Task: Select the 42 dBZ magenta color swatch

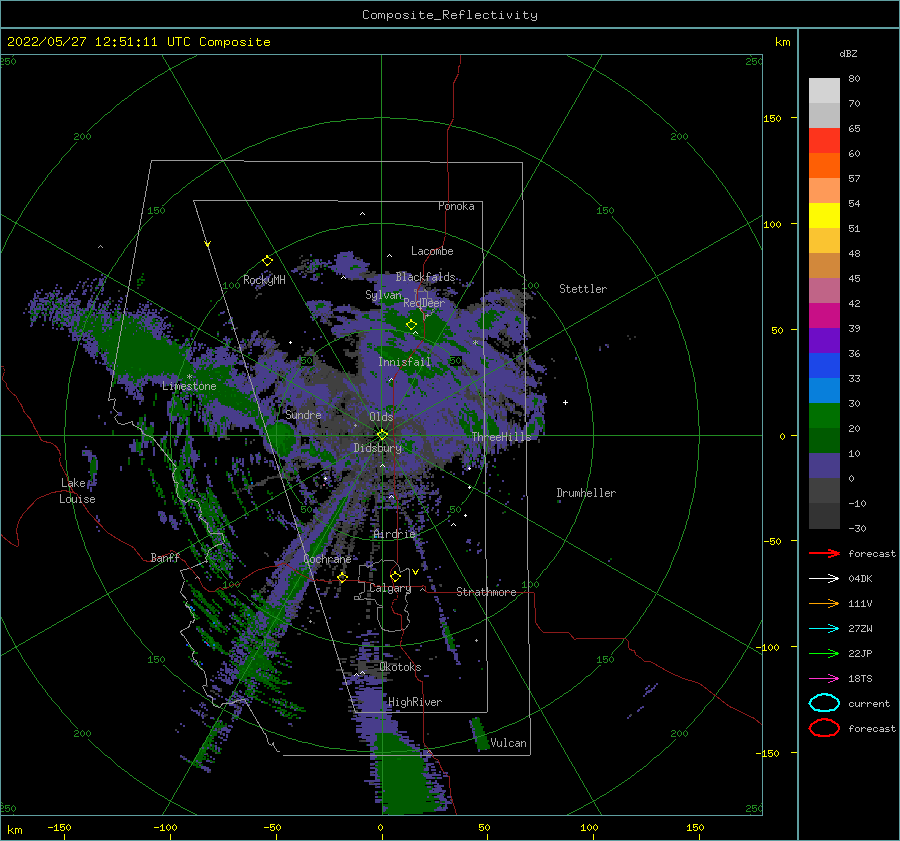Action: tap(824, 315)
